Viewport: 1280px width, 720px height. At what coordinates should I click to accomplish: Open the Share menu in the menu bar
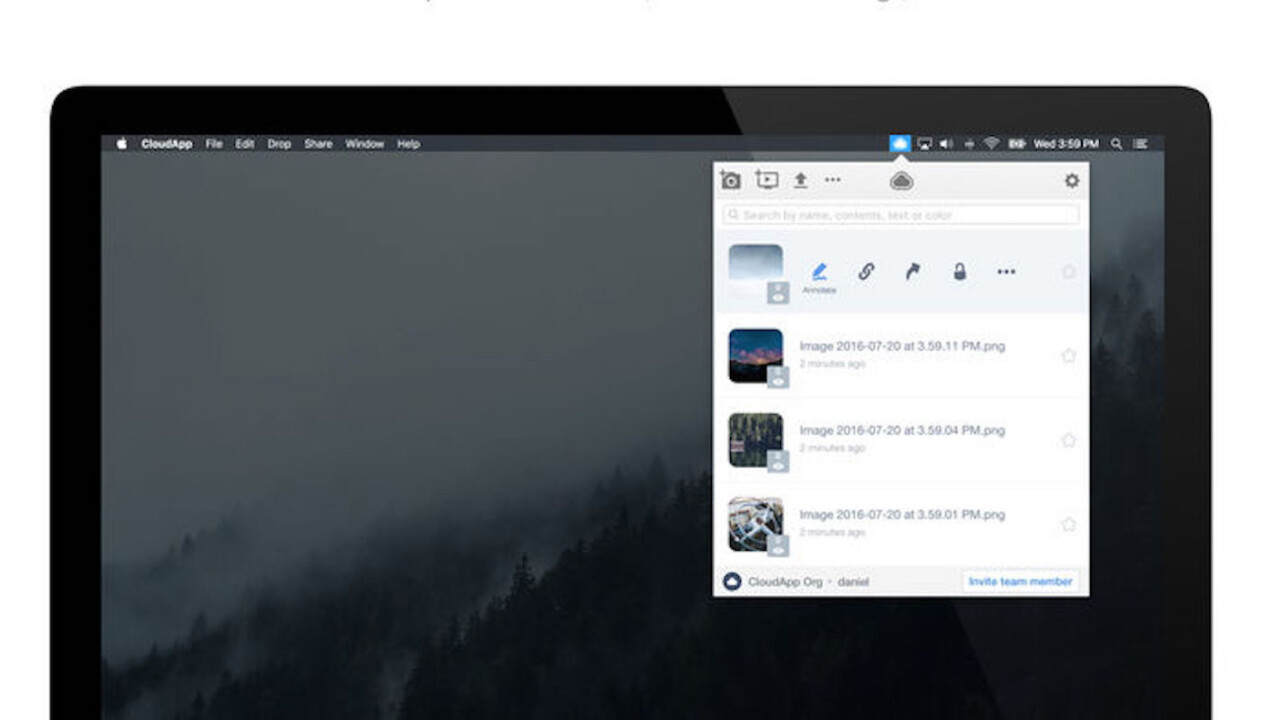(318, 144)
